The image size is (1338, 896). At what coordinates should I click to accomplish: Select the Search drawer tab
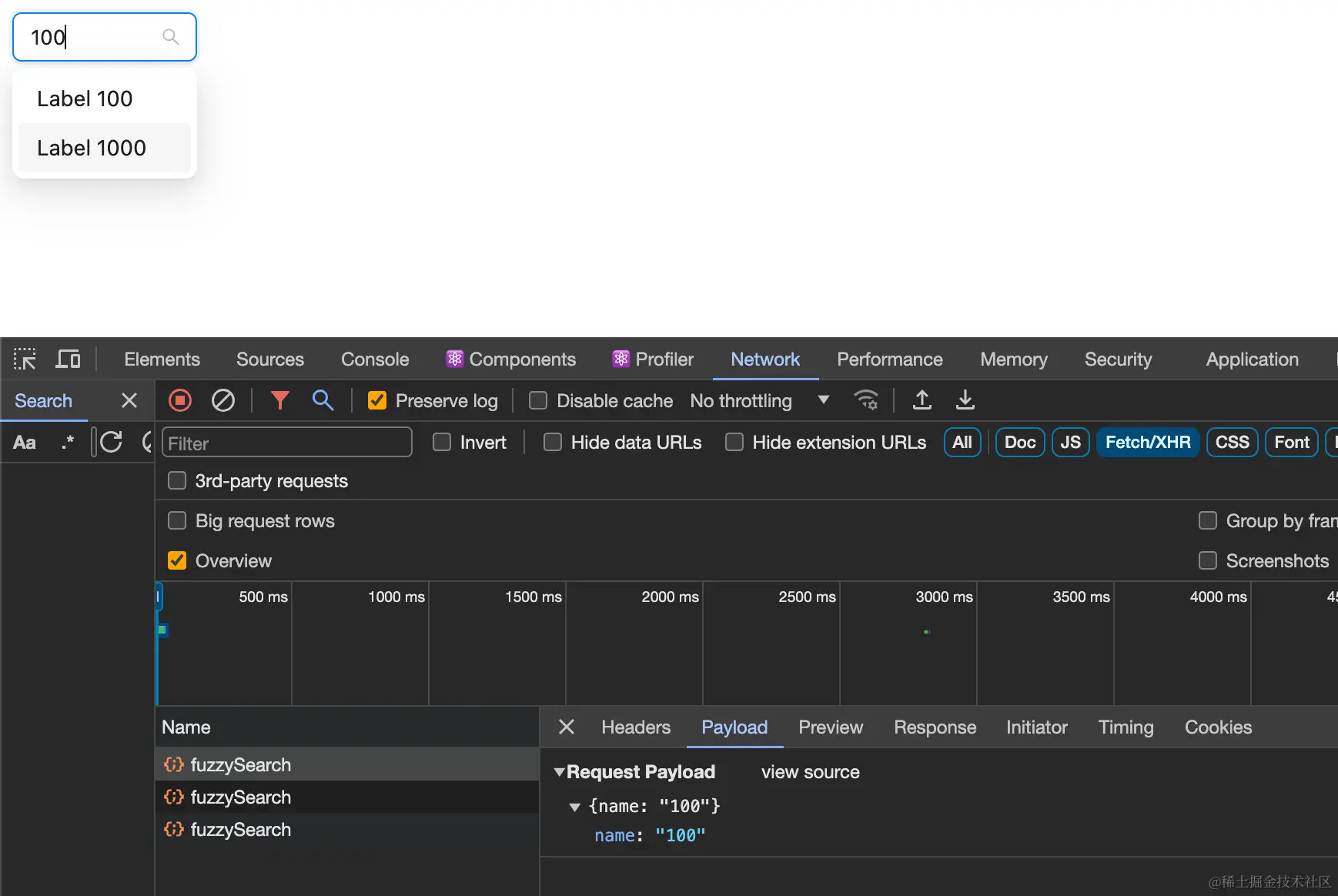point(43,401)
